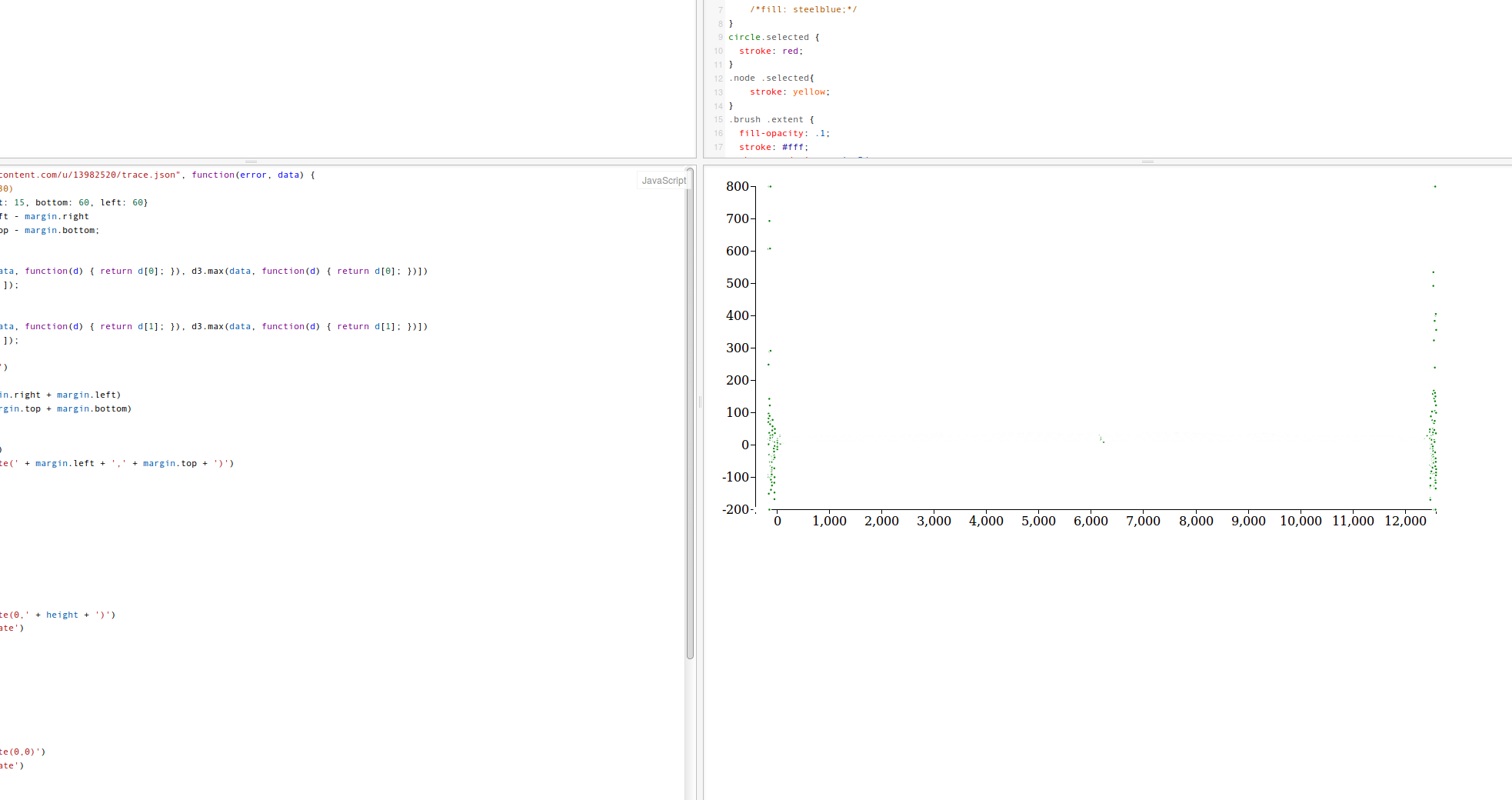1512x800 pixels.
Task: Click the -100 y-axis tick label
Action: pyautogui.click(x=736, y=477)
